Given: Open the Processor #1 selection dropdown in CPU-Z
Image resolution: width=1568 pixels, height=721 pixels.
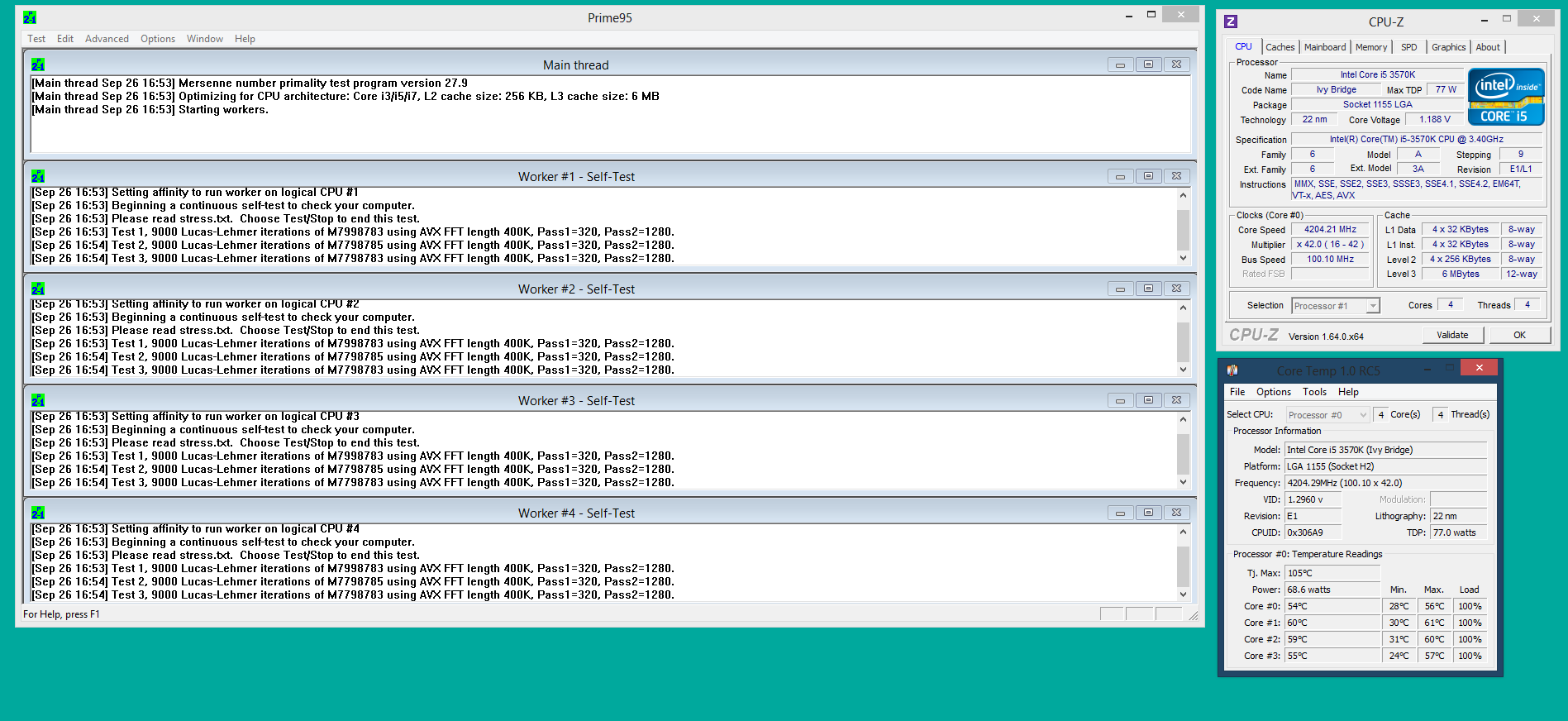Looking at the screenshot, I should [x=1336, y=306].
